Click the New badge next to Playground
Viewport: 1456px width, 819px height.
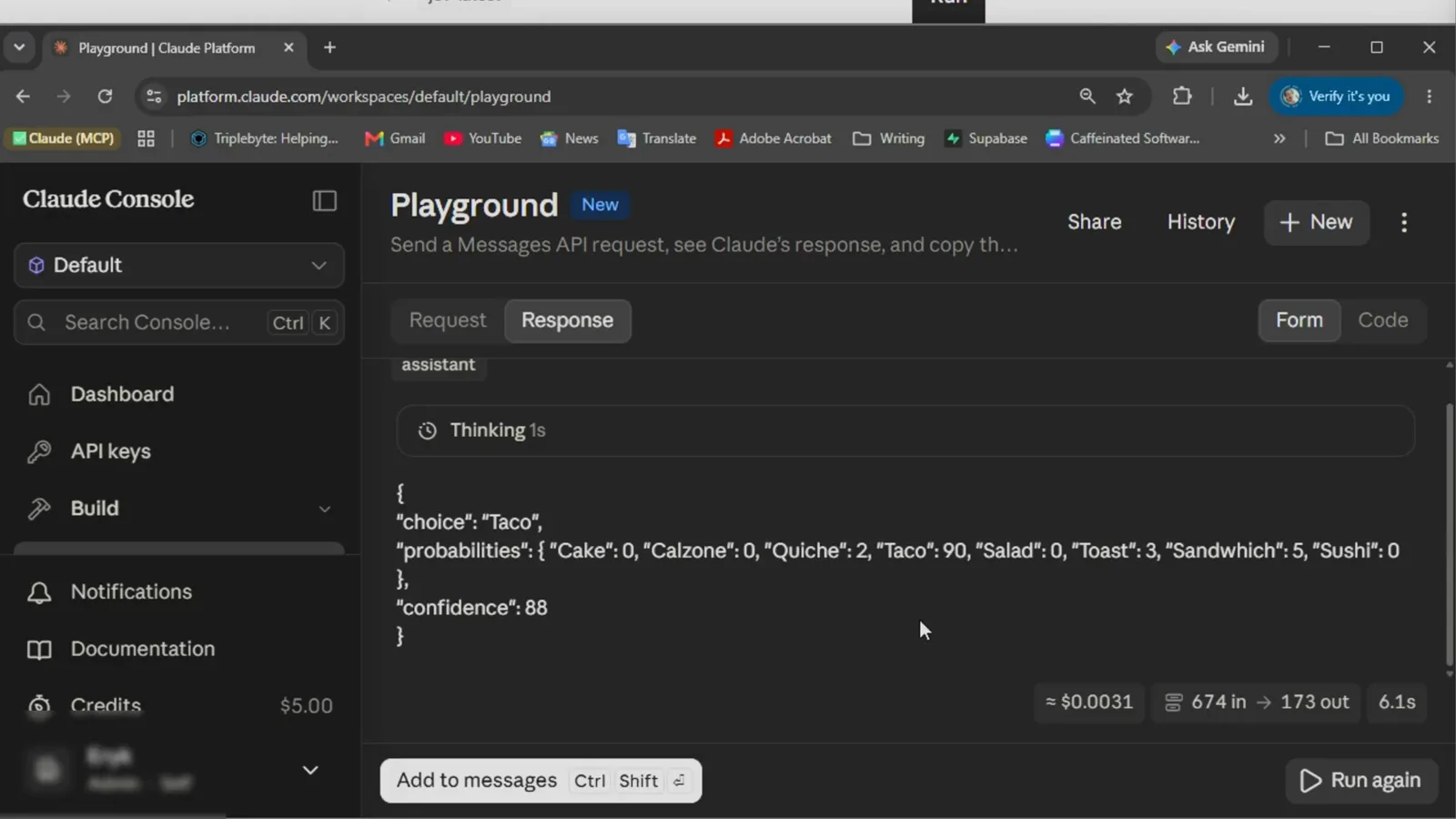(x=600, y=205)
